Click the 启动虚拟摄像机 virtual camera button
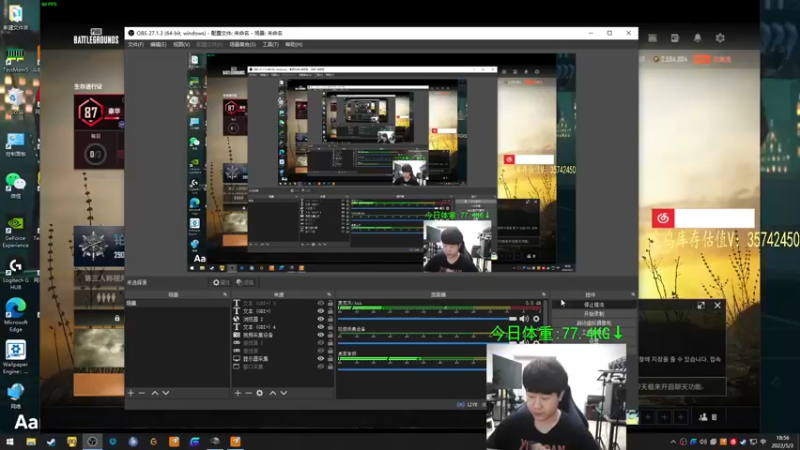800x450 pixels. coord(593,323)
